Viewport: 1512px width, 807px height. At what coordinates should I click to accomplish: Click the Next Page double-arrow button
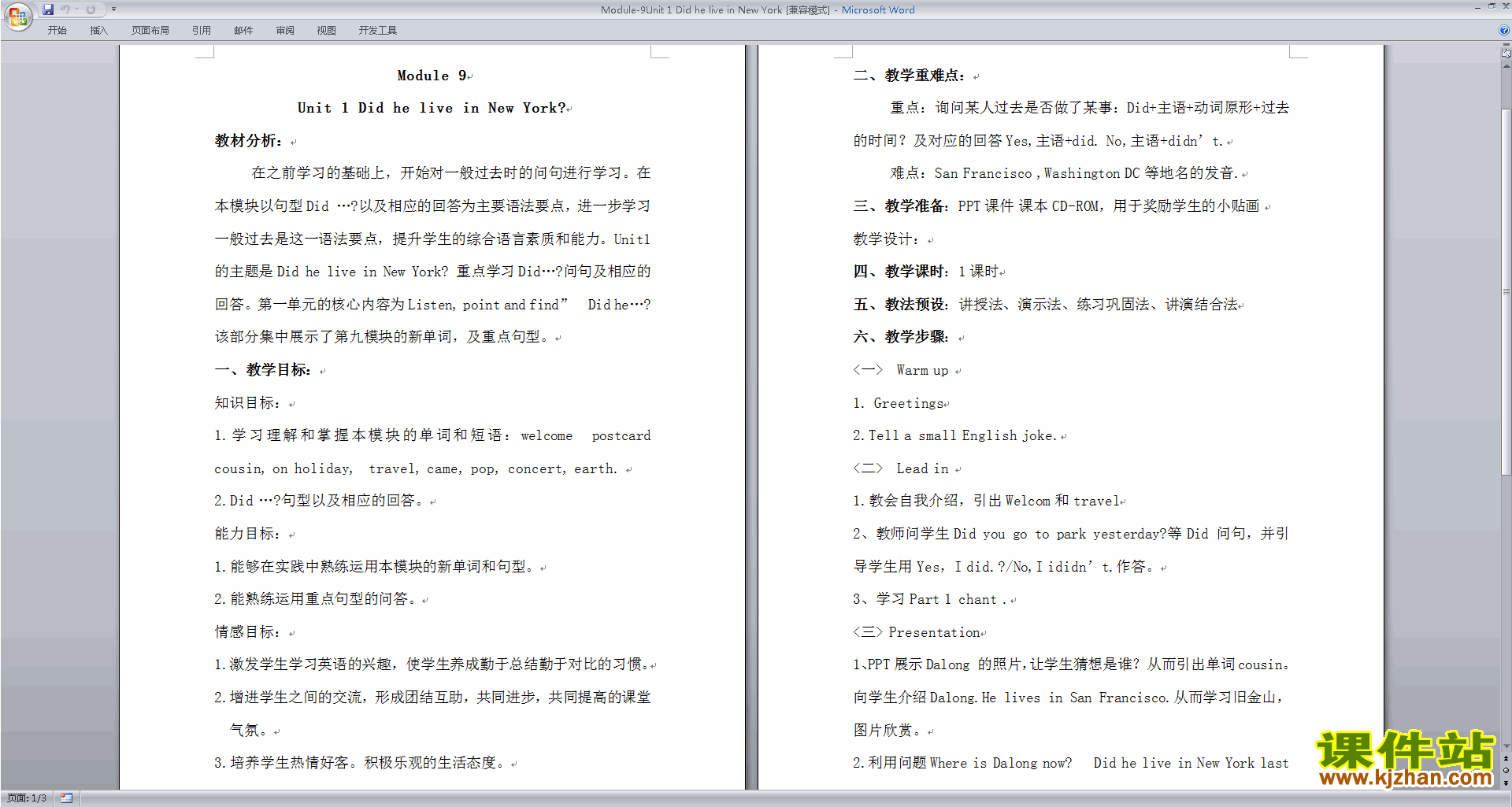(1506, 783)
